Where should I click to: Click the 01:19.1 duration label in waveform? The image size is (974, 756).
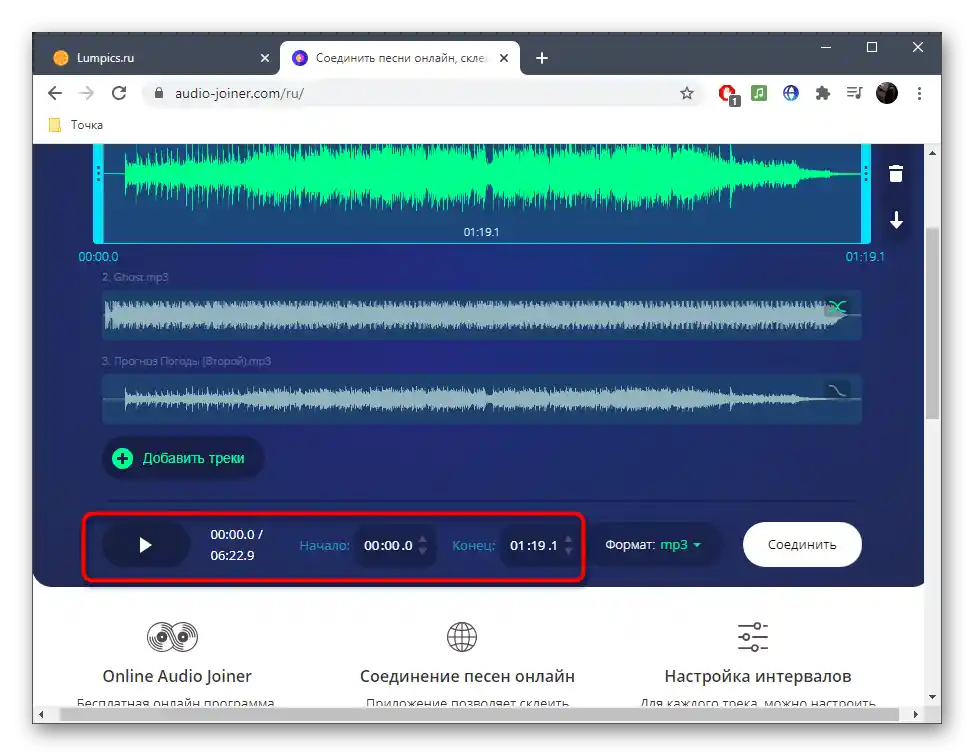coord(481,232)
